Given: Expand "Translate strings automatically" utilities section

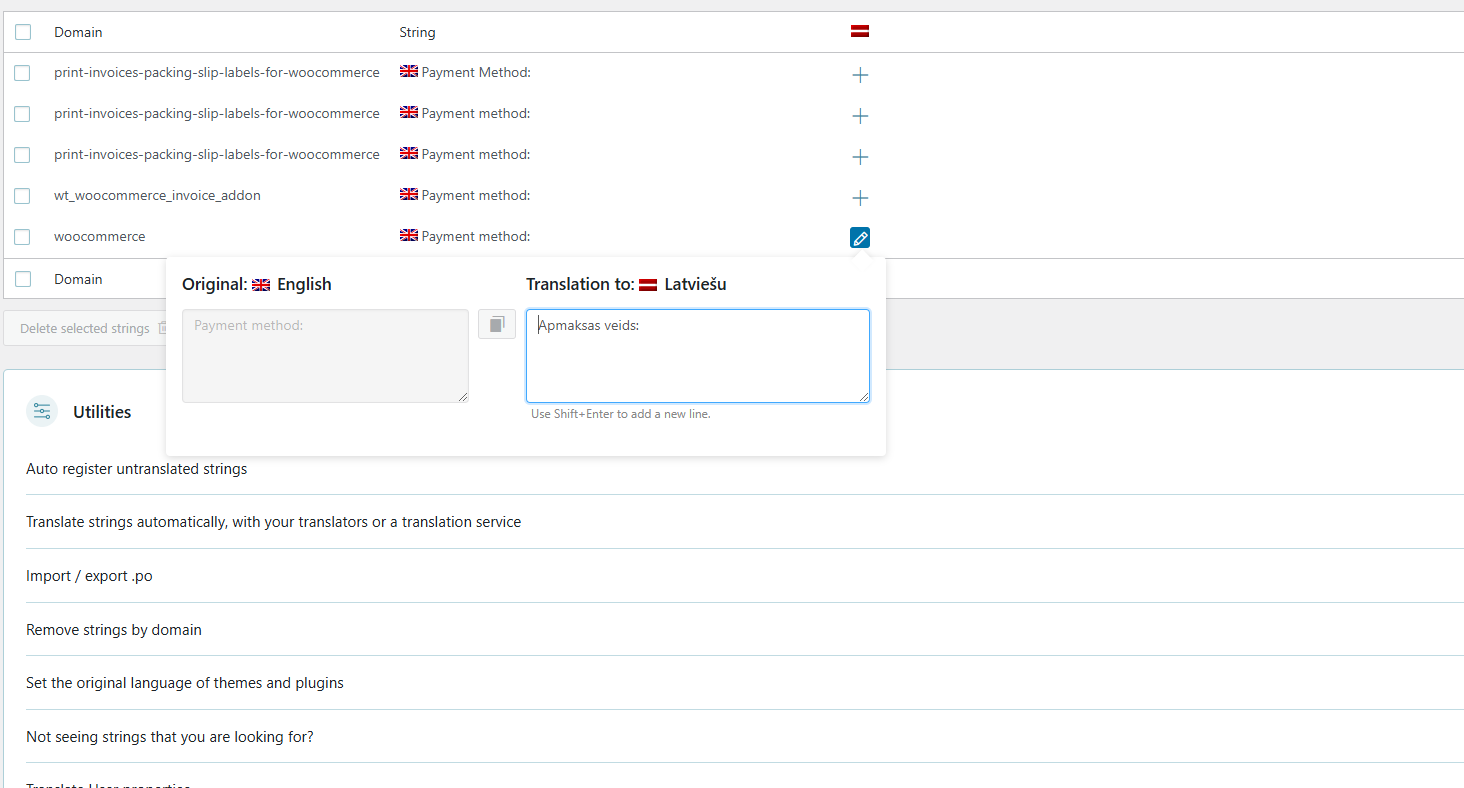Looking at the screenshot, I should point(273,522).
